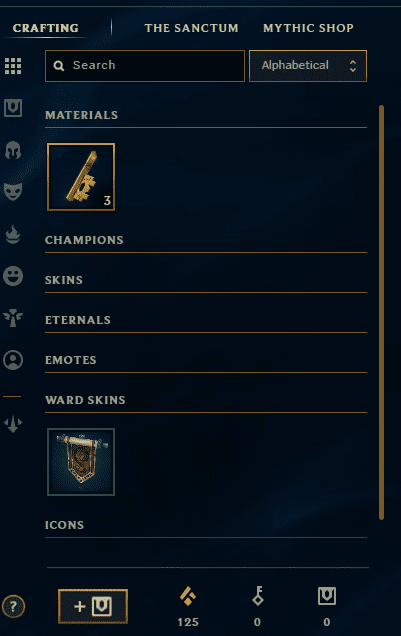Screen dimensions: 401x636
Task: Filter loot by skins mask icon
Action: coord(13,192)
